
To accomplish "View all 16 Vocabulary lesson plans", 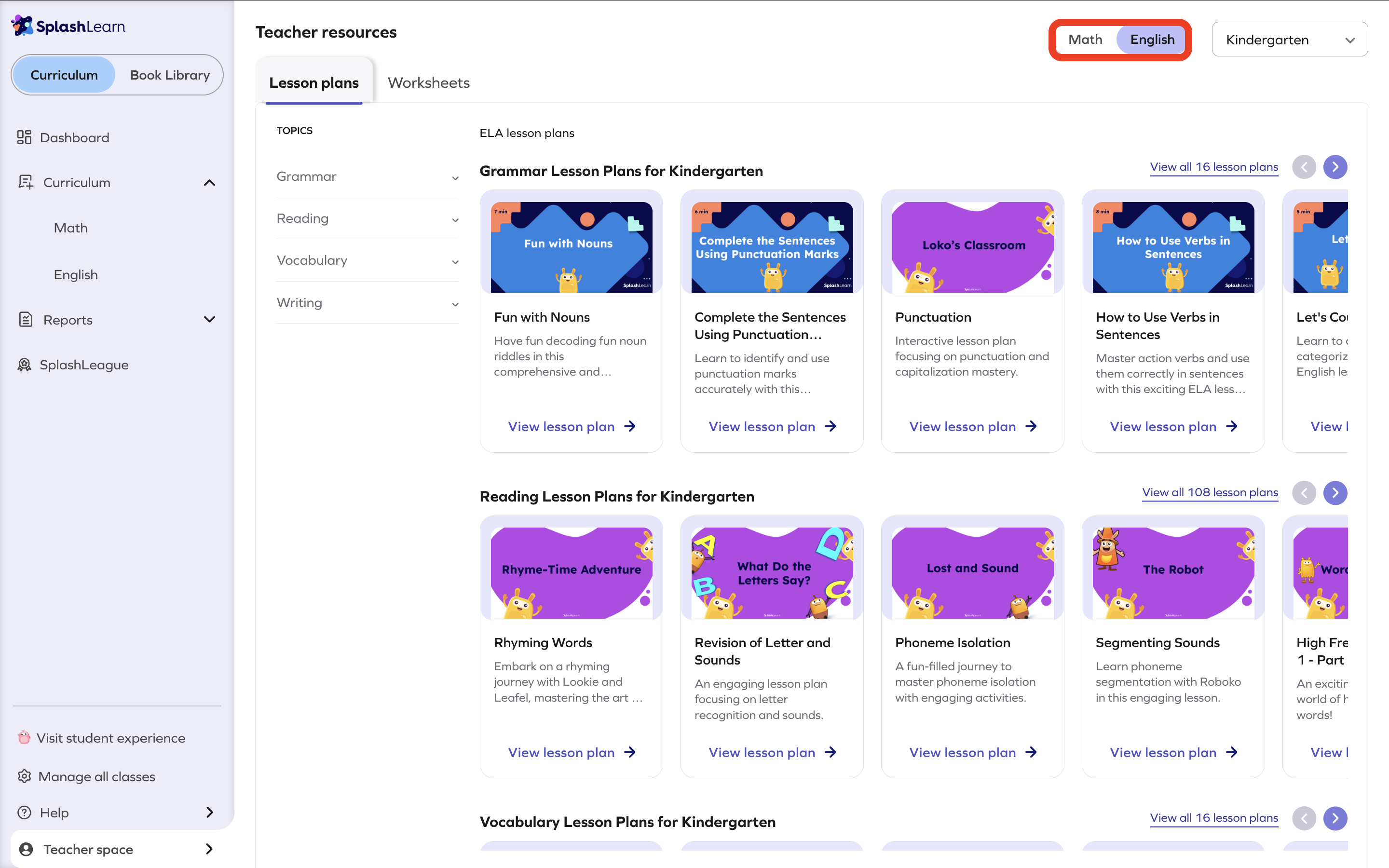I will point(1214,818).
